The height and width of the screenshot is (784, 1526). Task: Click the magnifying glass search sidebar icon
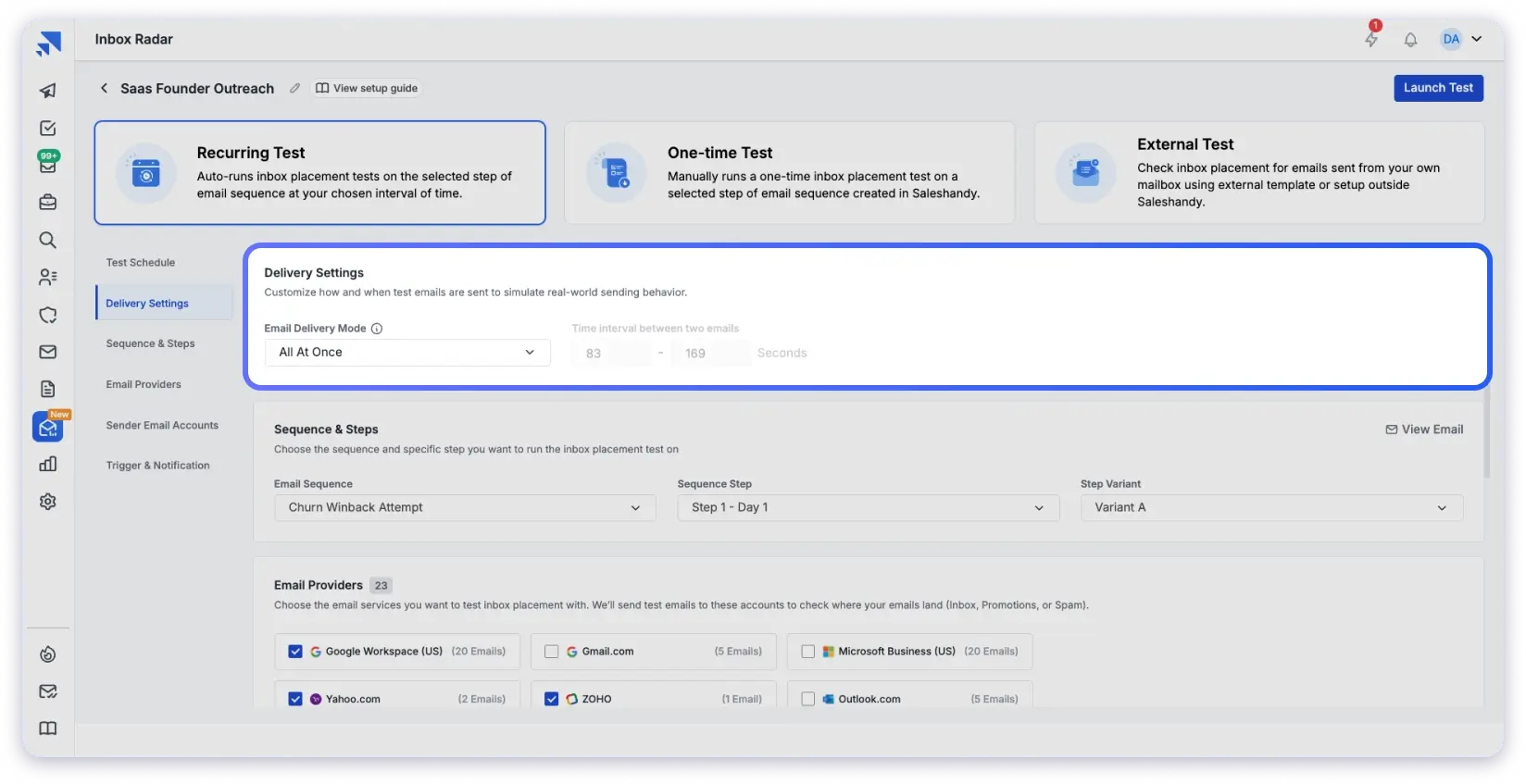click(x=48, y=241)
